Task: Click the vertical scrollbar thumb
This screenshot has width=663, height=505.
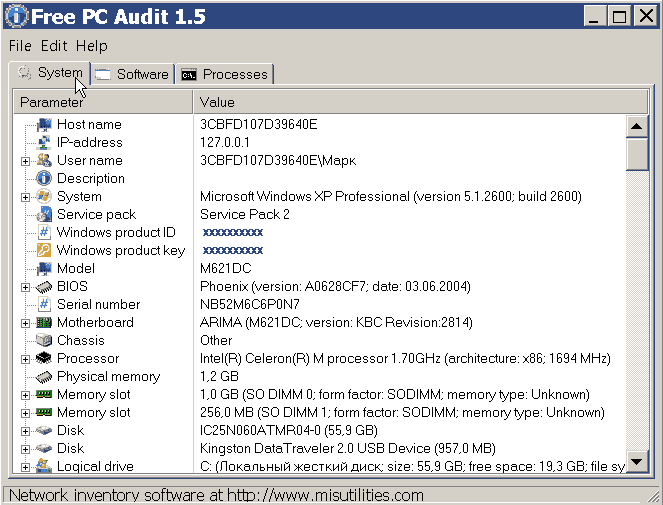Action: (636, 154)
